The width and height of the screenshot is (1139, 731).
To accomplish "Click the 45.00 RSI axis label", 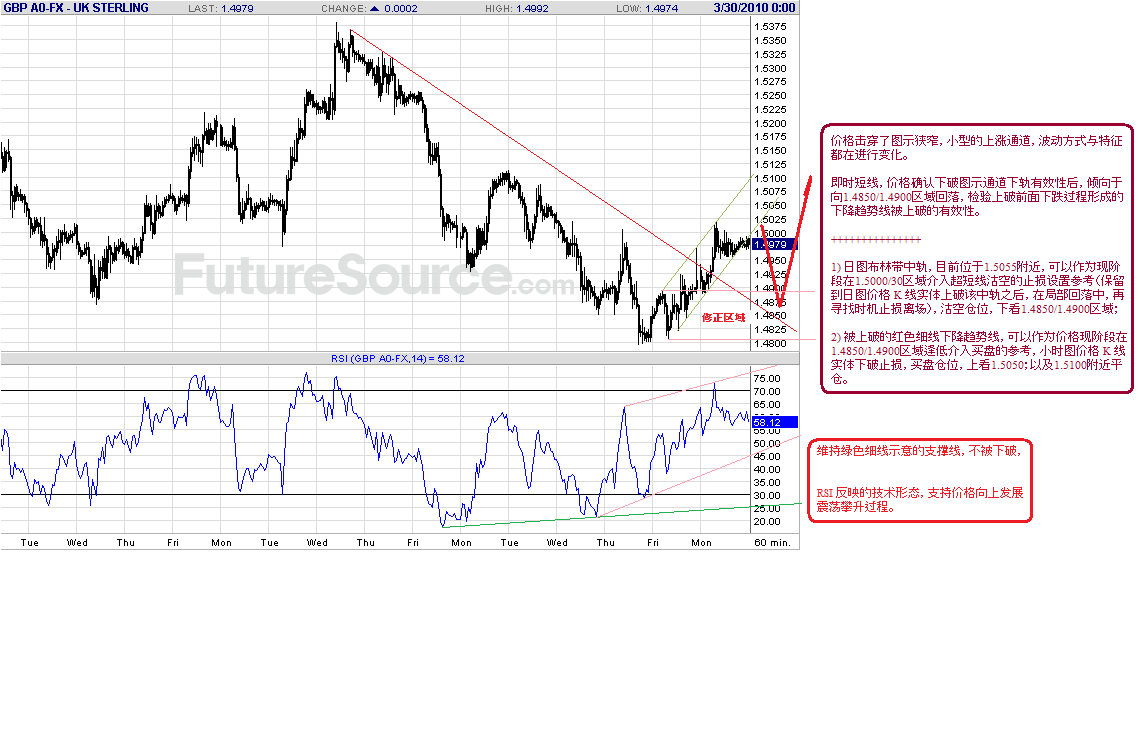I will point(767,457).
